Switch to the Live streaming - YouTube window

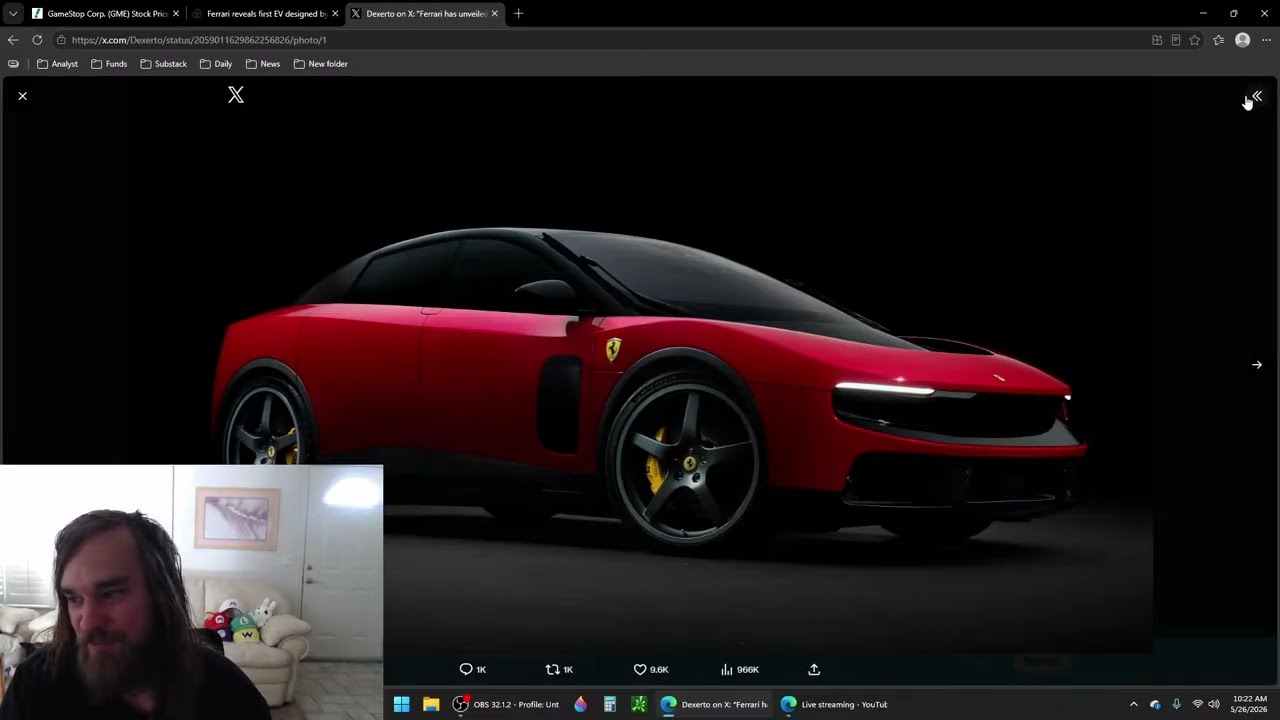(x=834, y=704)
